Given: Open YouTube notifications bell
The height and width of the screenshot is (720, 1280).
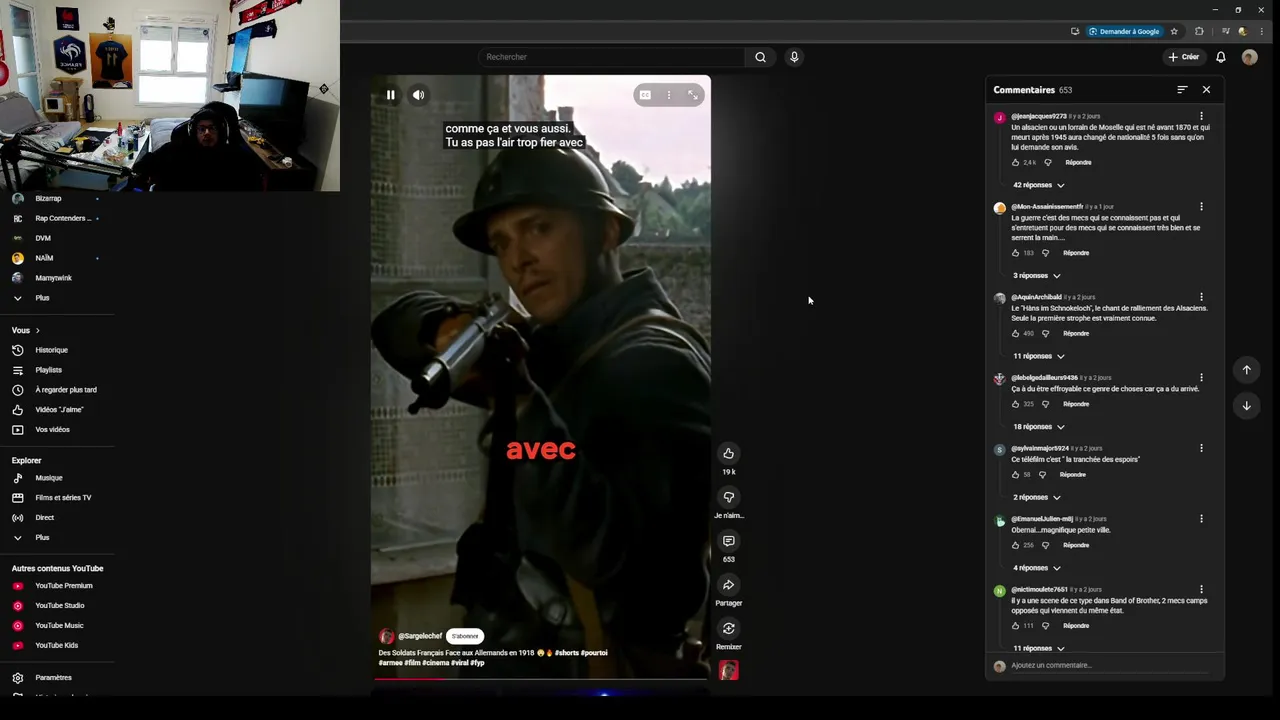Looking at the screenshot, I should 1221,57.
